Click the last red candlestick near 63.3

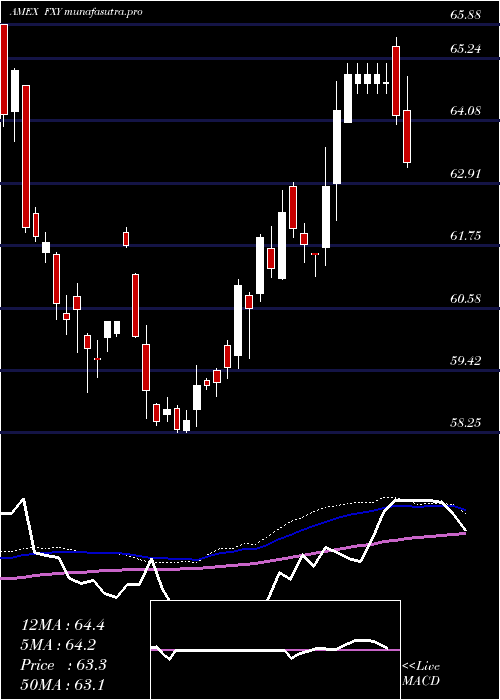click(x=407, y=136)
